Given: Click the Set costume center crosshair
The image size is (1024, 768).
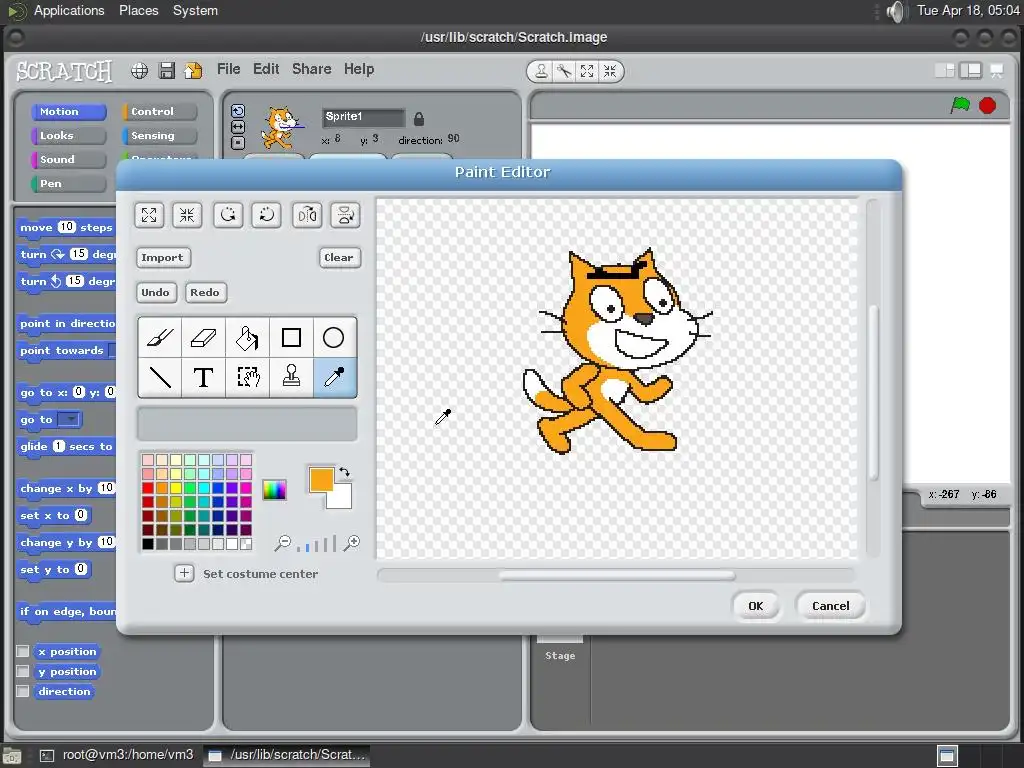Looking at the screenshot, I should pyautogui.click(x=184, y=573).
